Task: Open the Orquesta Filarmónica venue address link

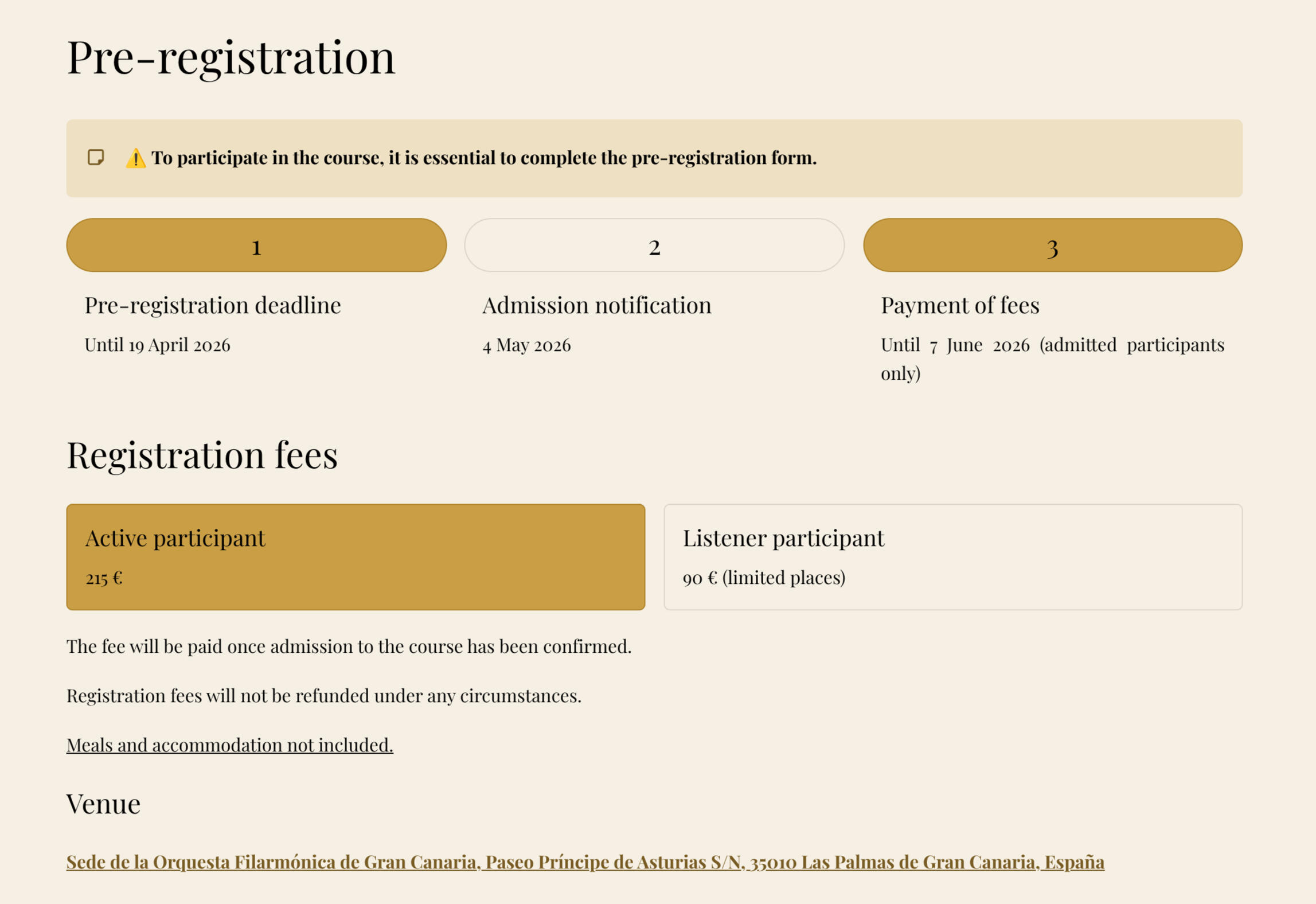Action: click(x=585, y=862)
